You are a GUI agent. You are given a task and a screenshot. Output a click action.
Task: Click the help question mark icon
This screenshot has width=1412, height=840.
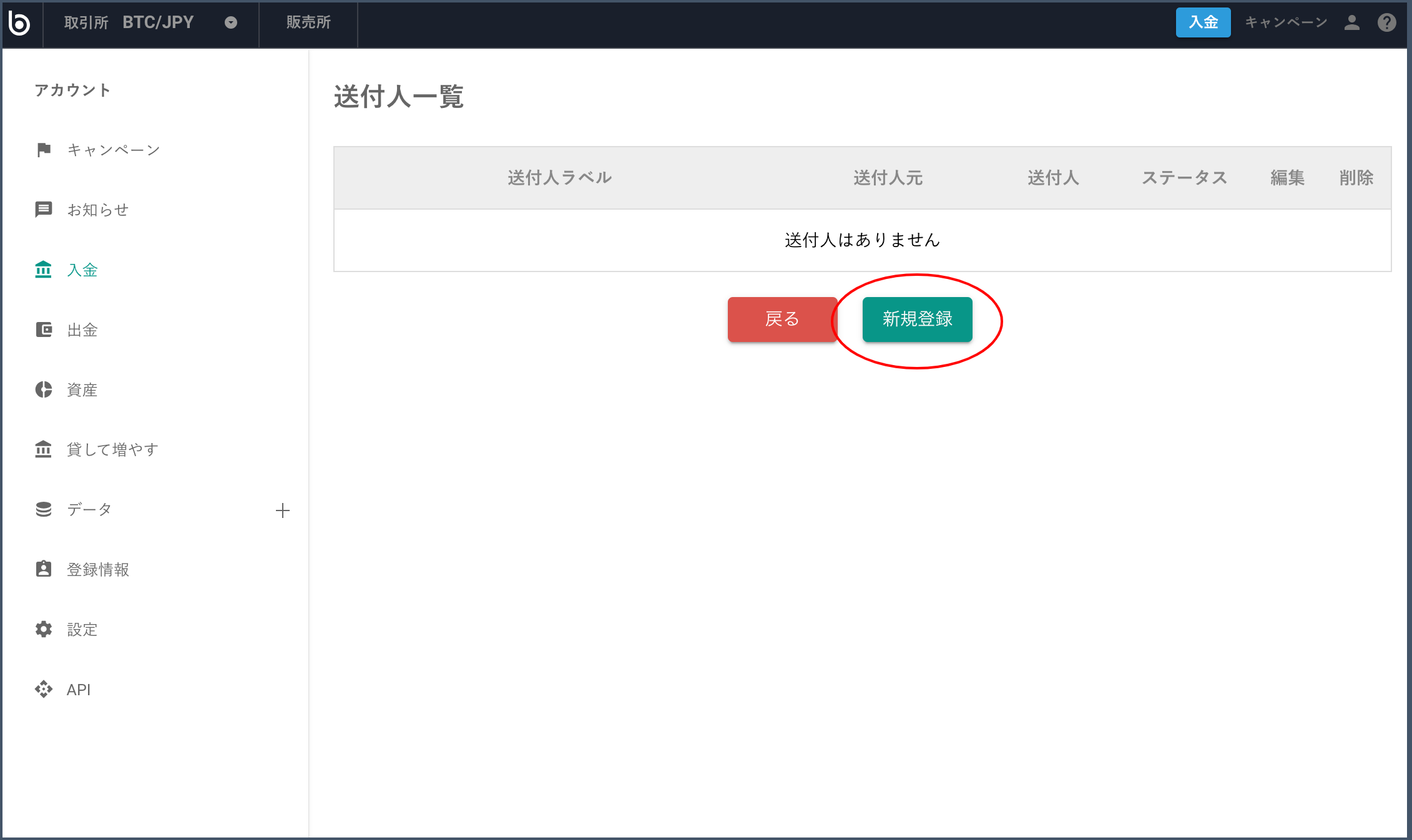(x=1386, y=23)
